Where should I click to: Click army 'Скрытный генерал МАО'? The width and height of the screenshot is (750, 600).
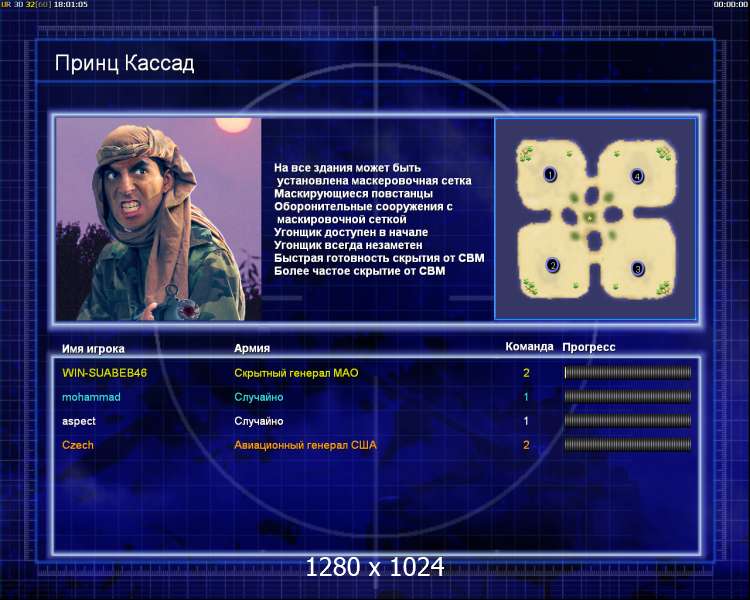coord(296,373)
